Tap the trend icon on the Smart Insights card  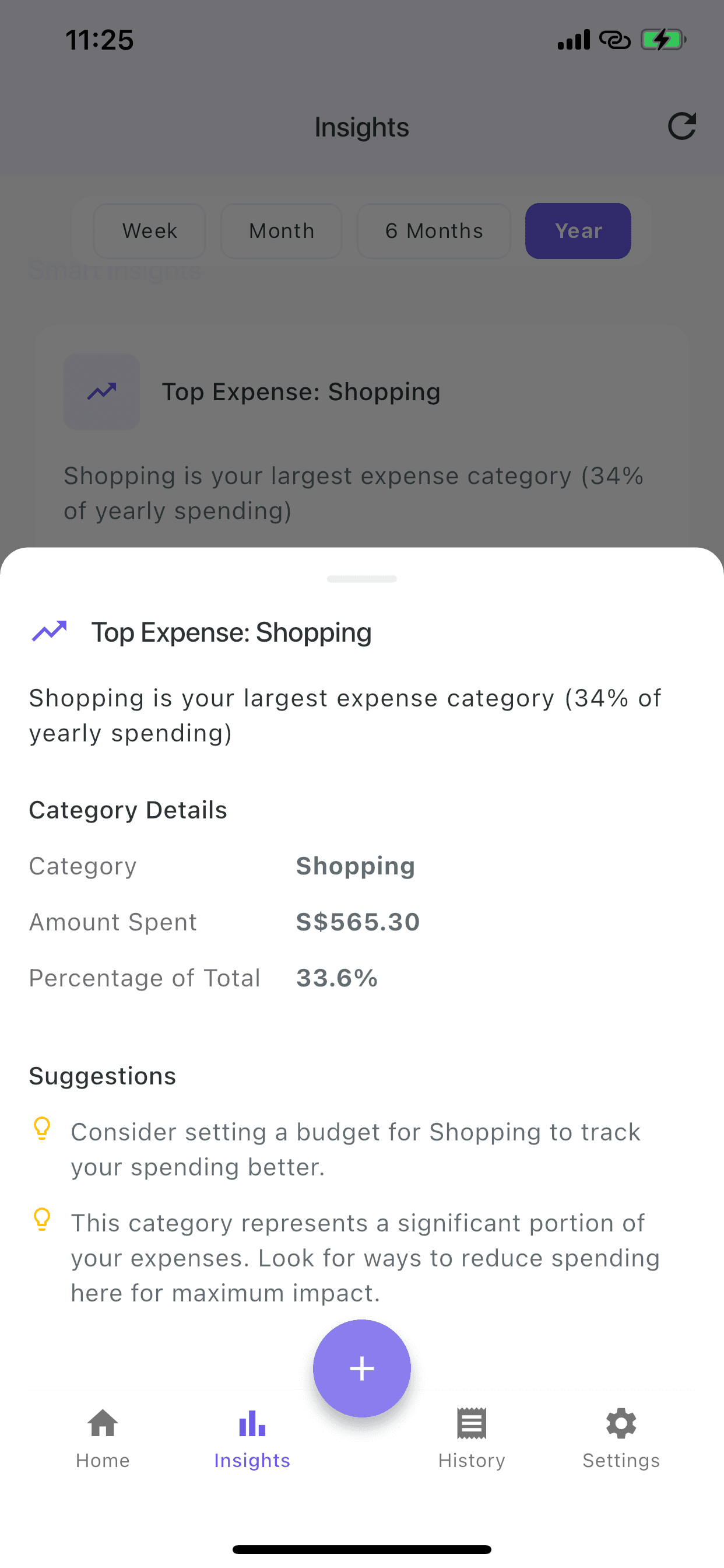pyautogui.click(x=101, y=392)
